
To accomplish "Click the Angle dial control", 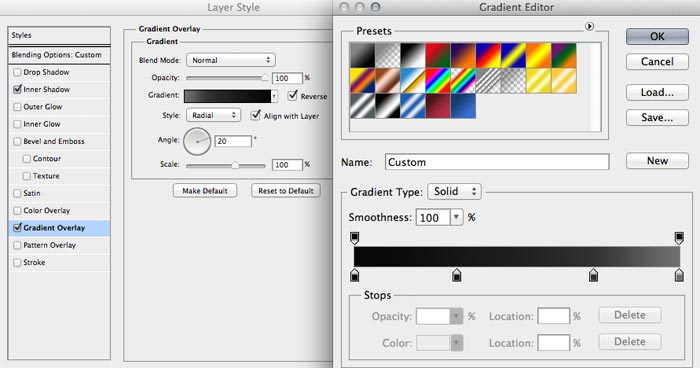I will tap(197, 141).
